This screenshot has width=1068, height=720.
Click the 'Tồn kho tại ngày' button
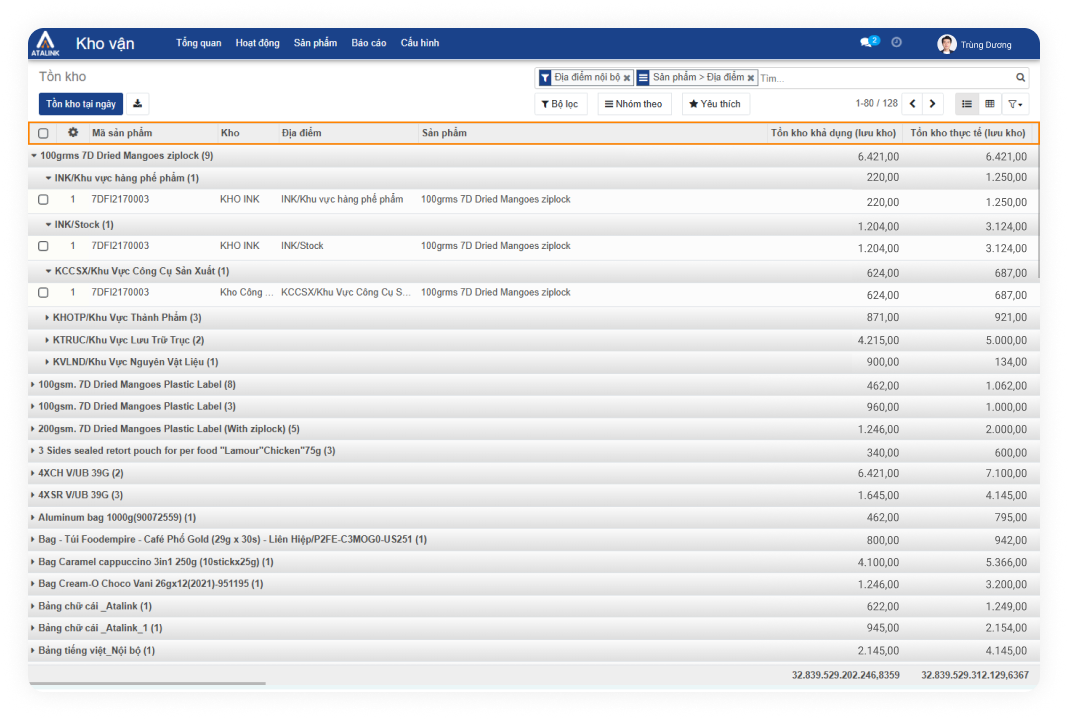click(x=81, y=104)
